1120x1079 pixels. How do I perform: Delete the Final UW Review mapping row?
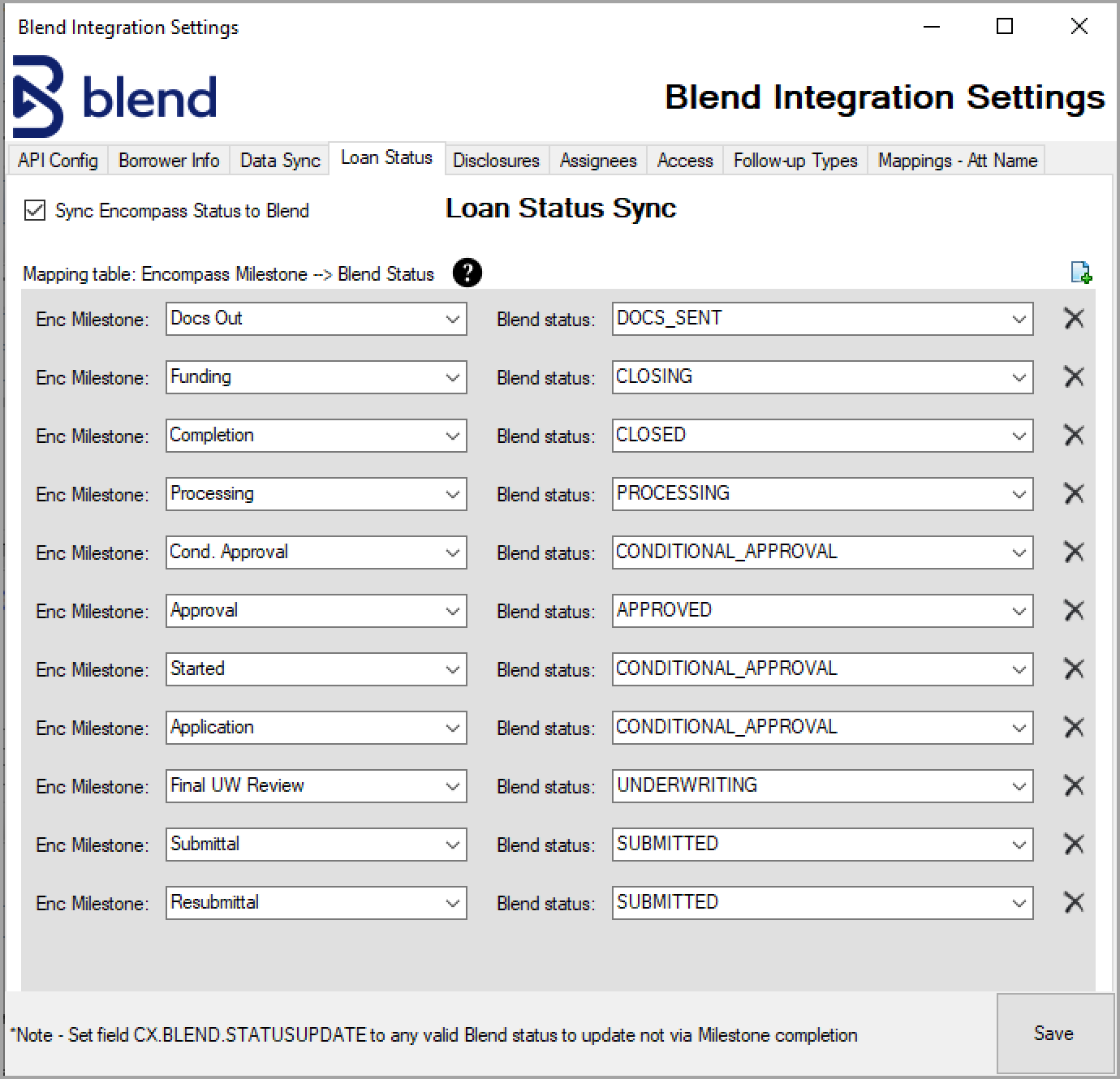point(1074,786)
